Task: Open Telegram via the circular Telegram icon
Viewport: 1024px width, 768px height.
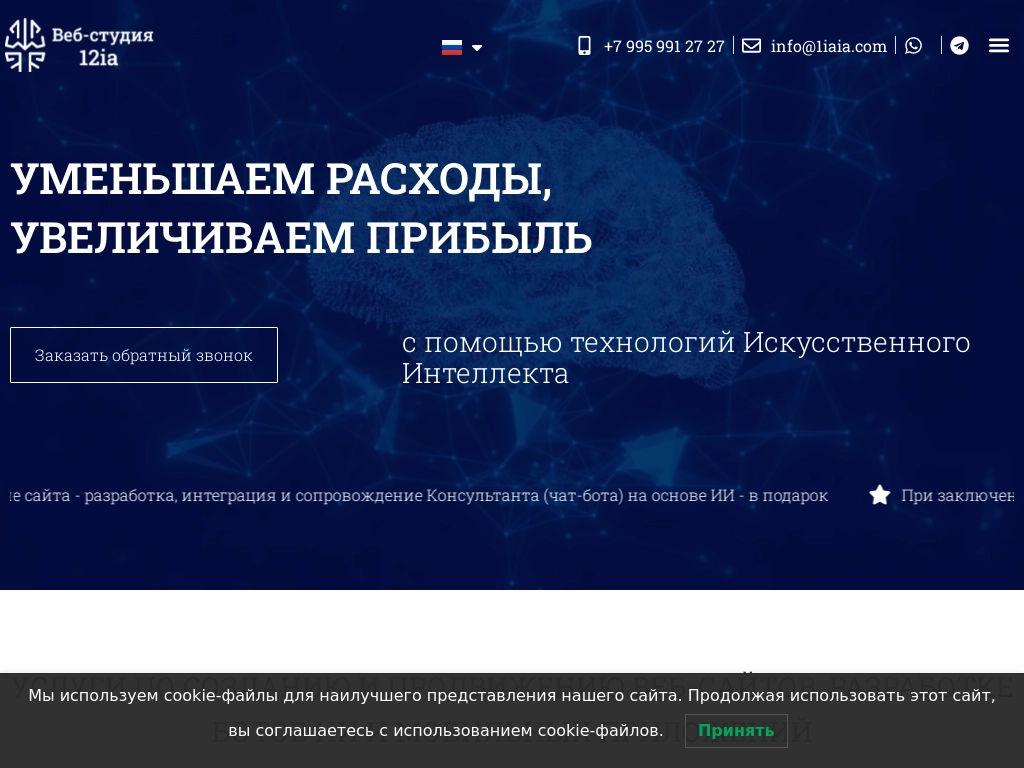Action: tap(959, 46)
